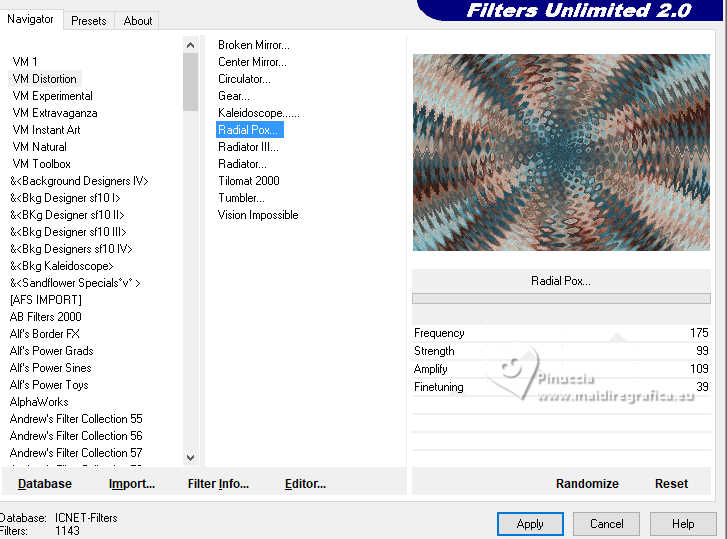Screen dimensions: 727x539
Task: Choose Radiator... filter
Action: tap(242, 164)
